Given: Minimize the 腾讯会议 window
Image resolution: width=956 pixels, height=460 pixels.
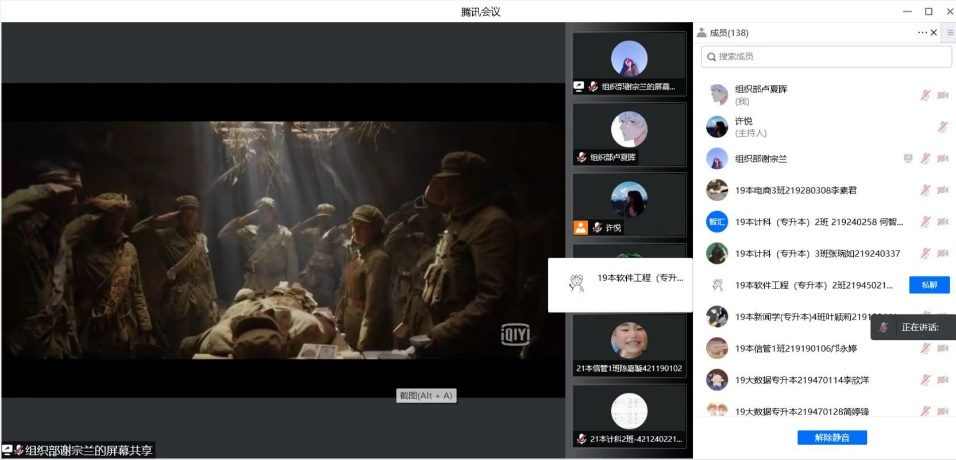Looking at the screenshot, I should tap(908, 11).
